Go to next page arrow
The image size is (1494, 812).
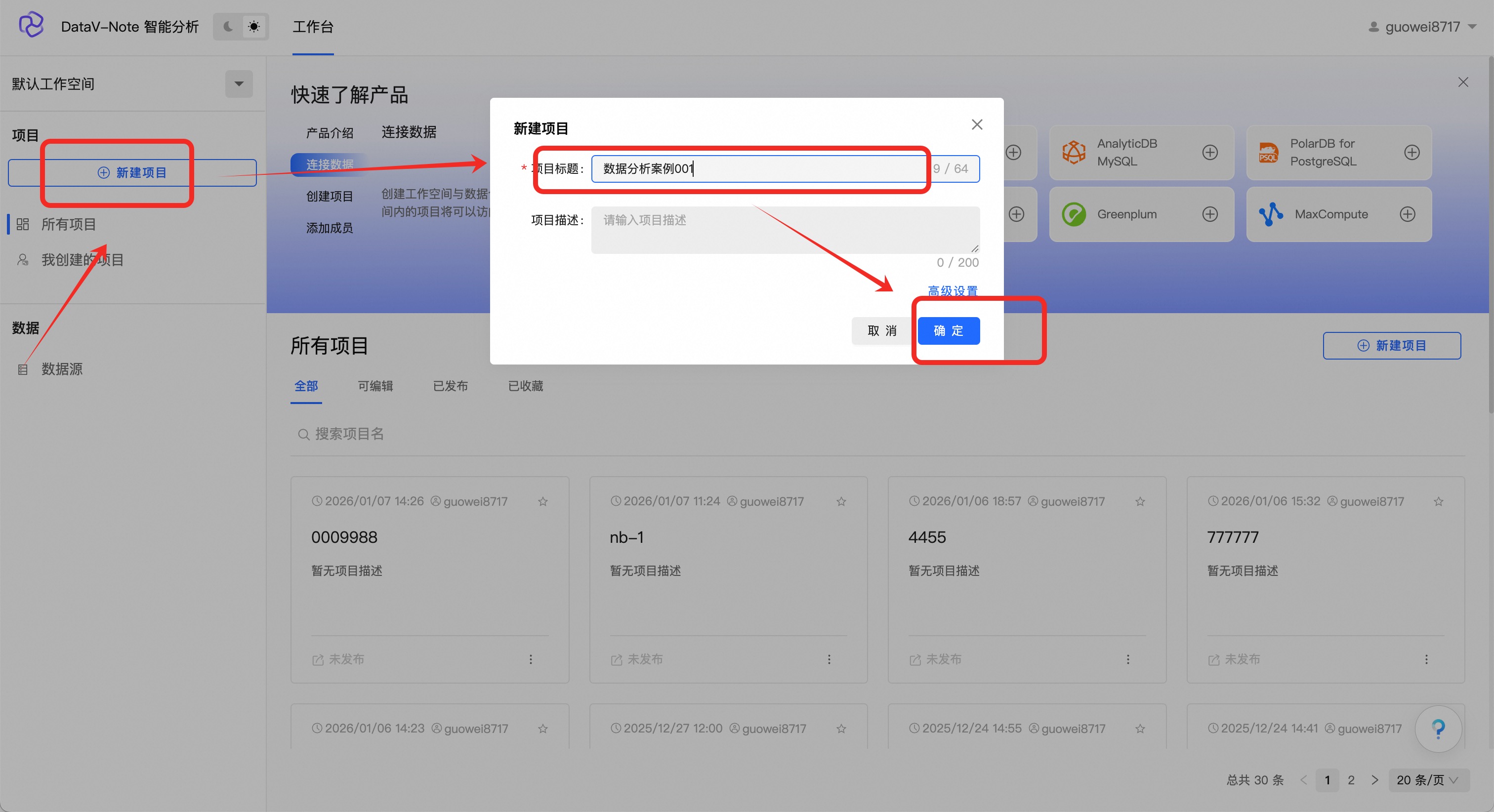click(x=1374, y=780)
